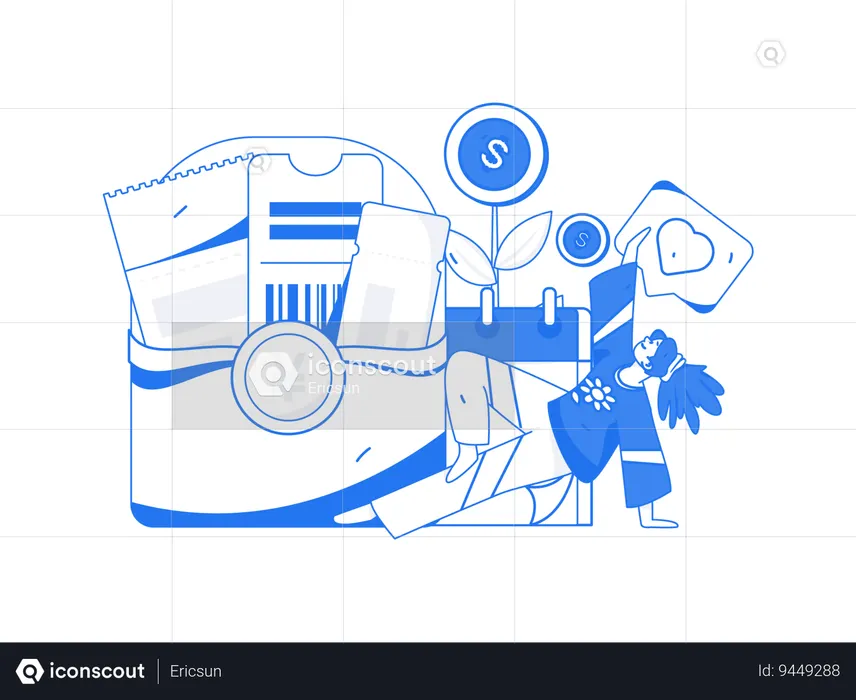Click the iconscout logo in footer
Screen dimensions: 856x700
point(80,671)
